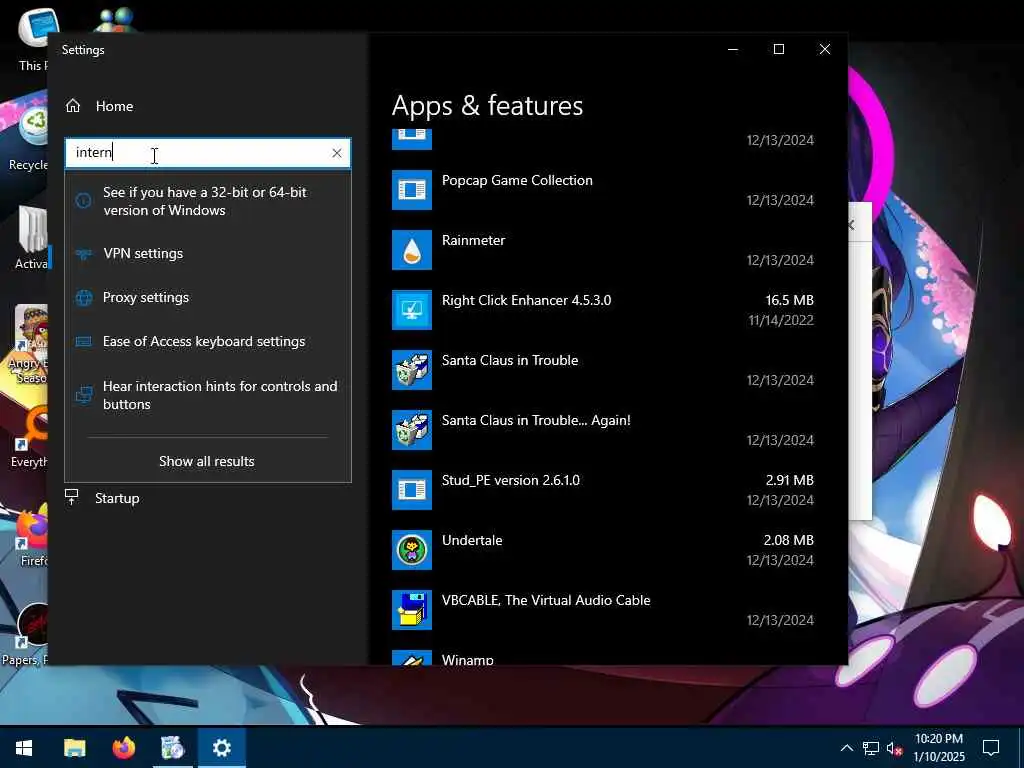The width and height of the screenshot is (1024, 768).
Task: Open 32-bit or 64-bit Windows version result
Action: tap(208, 201)
